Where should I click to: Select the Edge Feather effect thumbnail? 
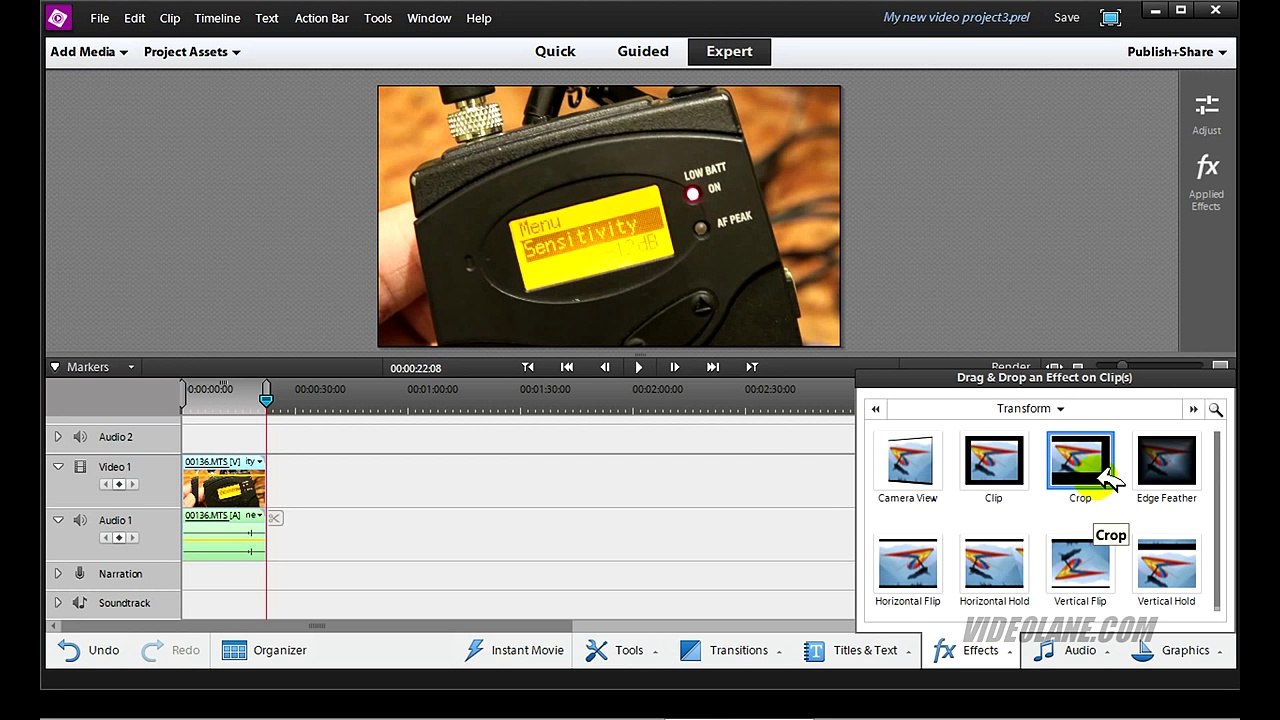[x=1166, y=461]
